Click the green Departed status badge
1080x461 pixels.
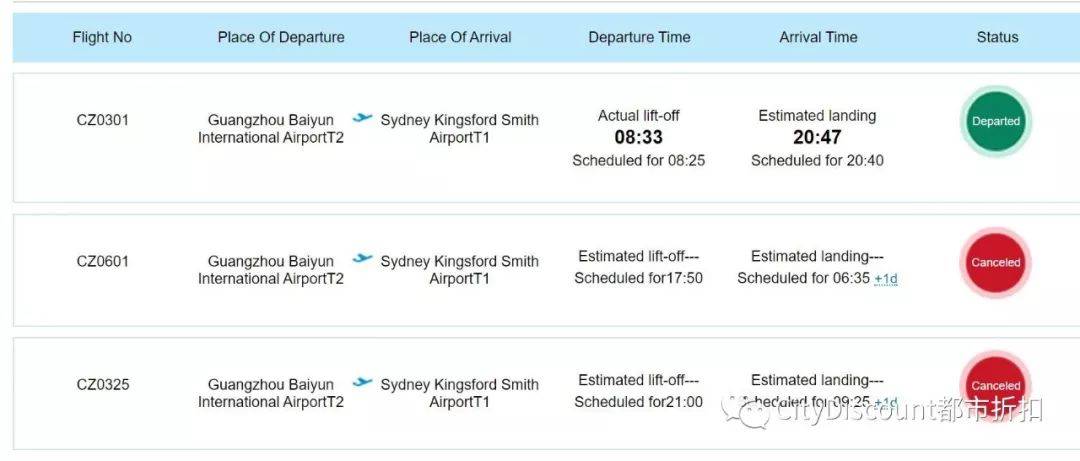995,121
